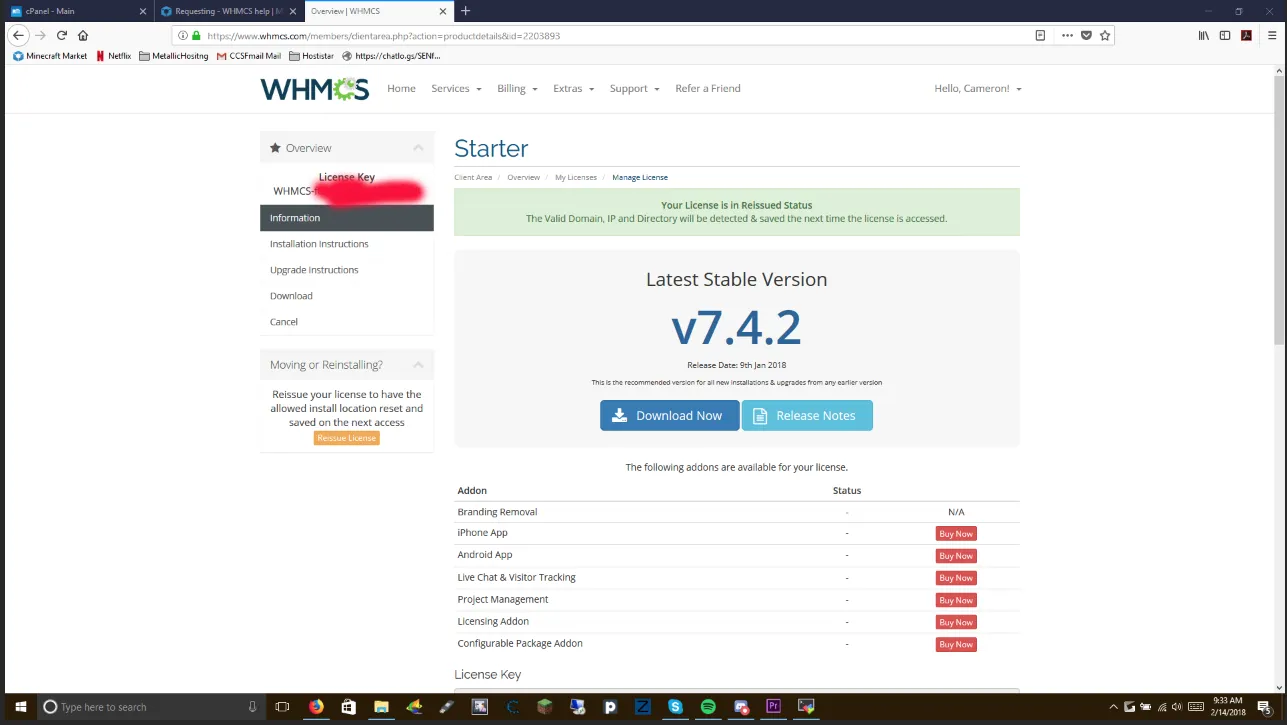The height and width of the screenshot is (725, 1287).
Task: Click the Adobe Acrobat extension icon
Action: pyautogui.click(x=1246, y=35)
